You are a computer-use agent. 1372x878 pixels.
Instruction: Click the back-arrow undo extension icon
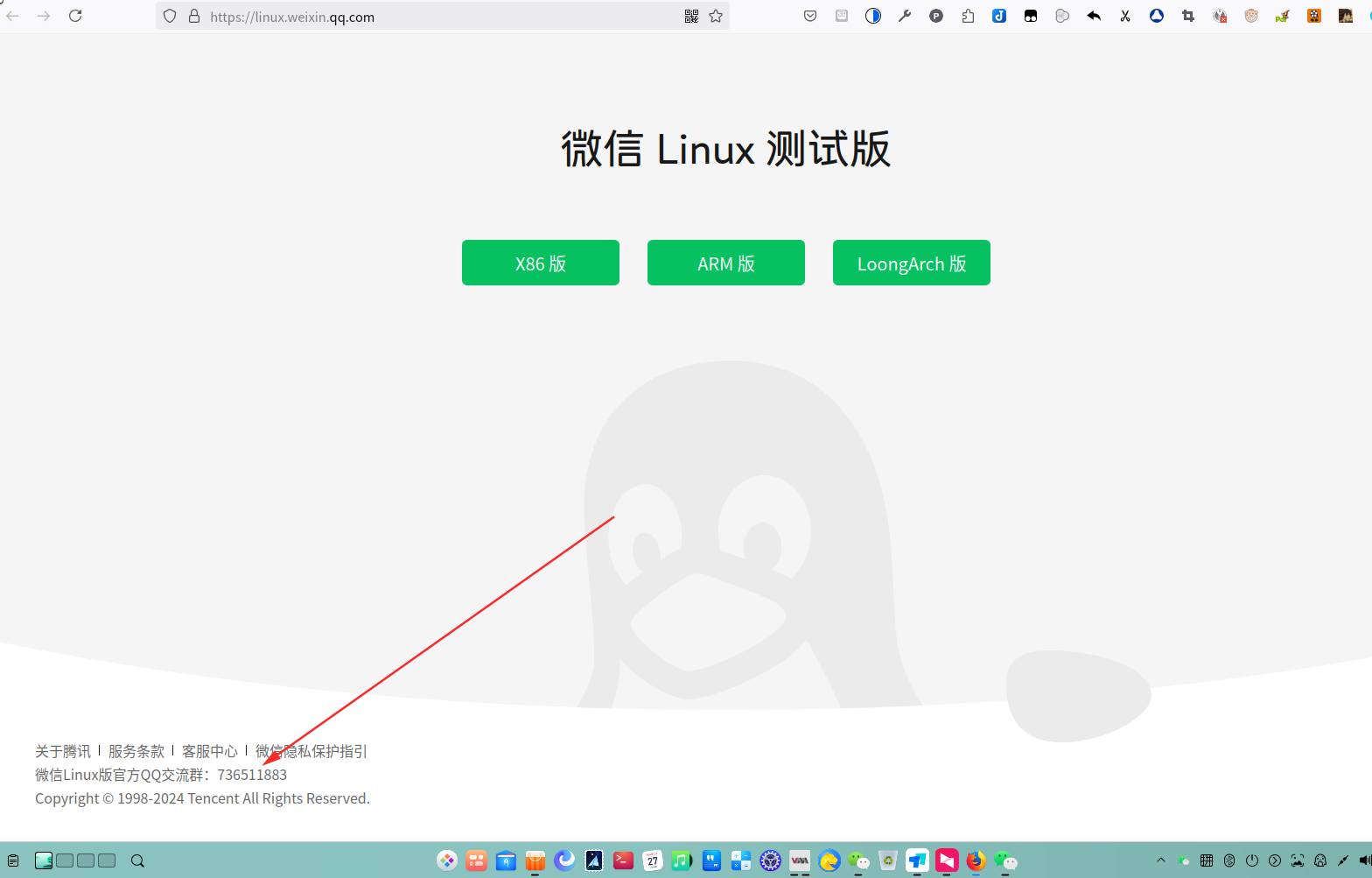[x=1094, y=16]
